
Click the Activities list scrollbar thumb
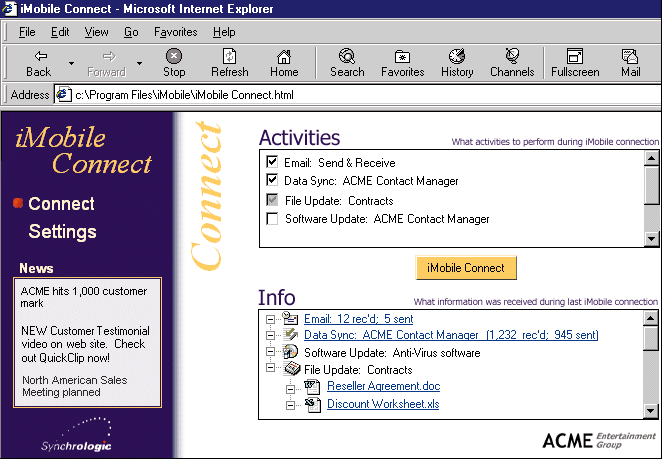(x=651, y=185)
